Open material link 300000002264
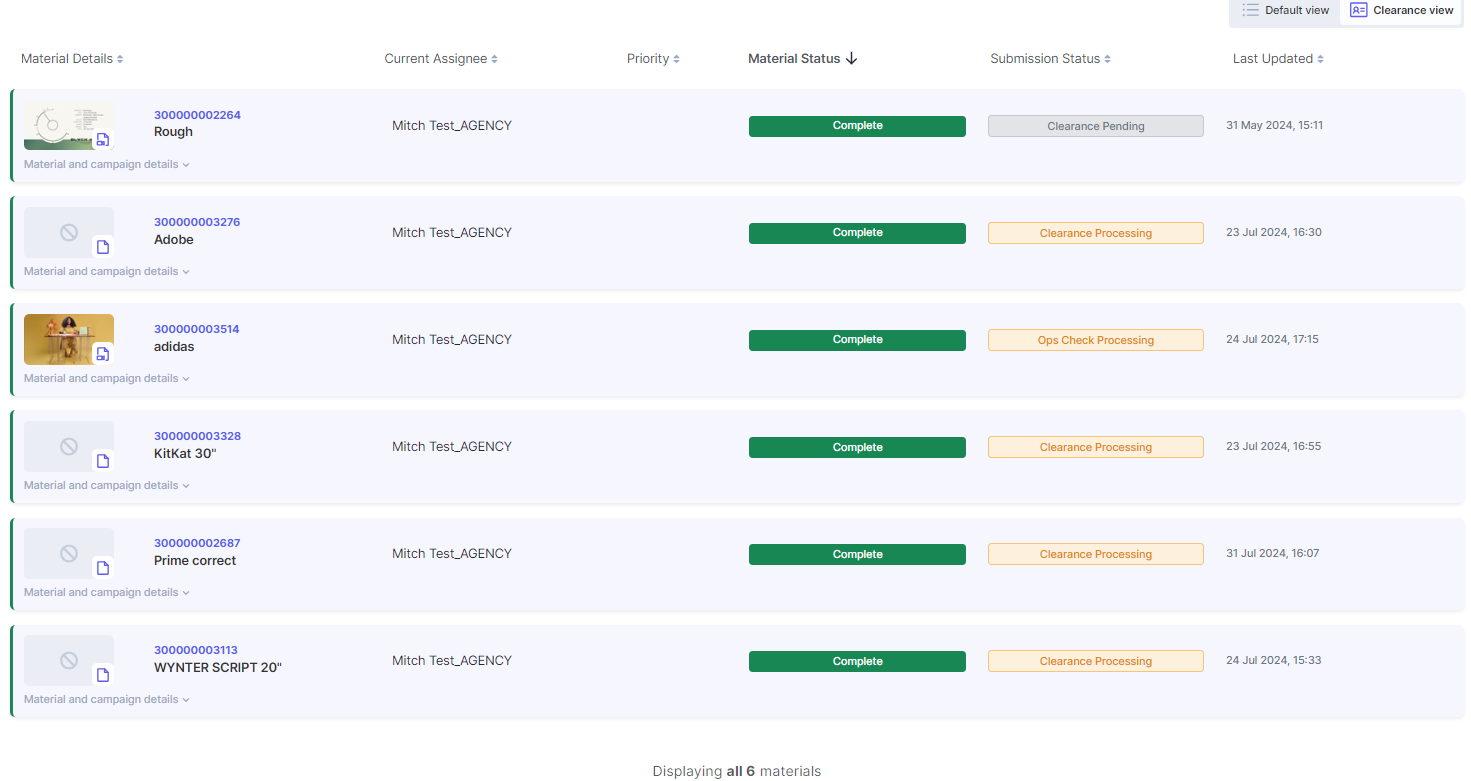This screenshot has width=1471, height=781. [197, 115]
